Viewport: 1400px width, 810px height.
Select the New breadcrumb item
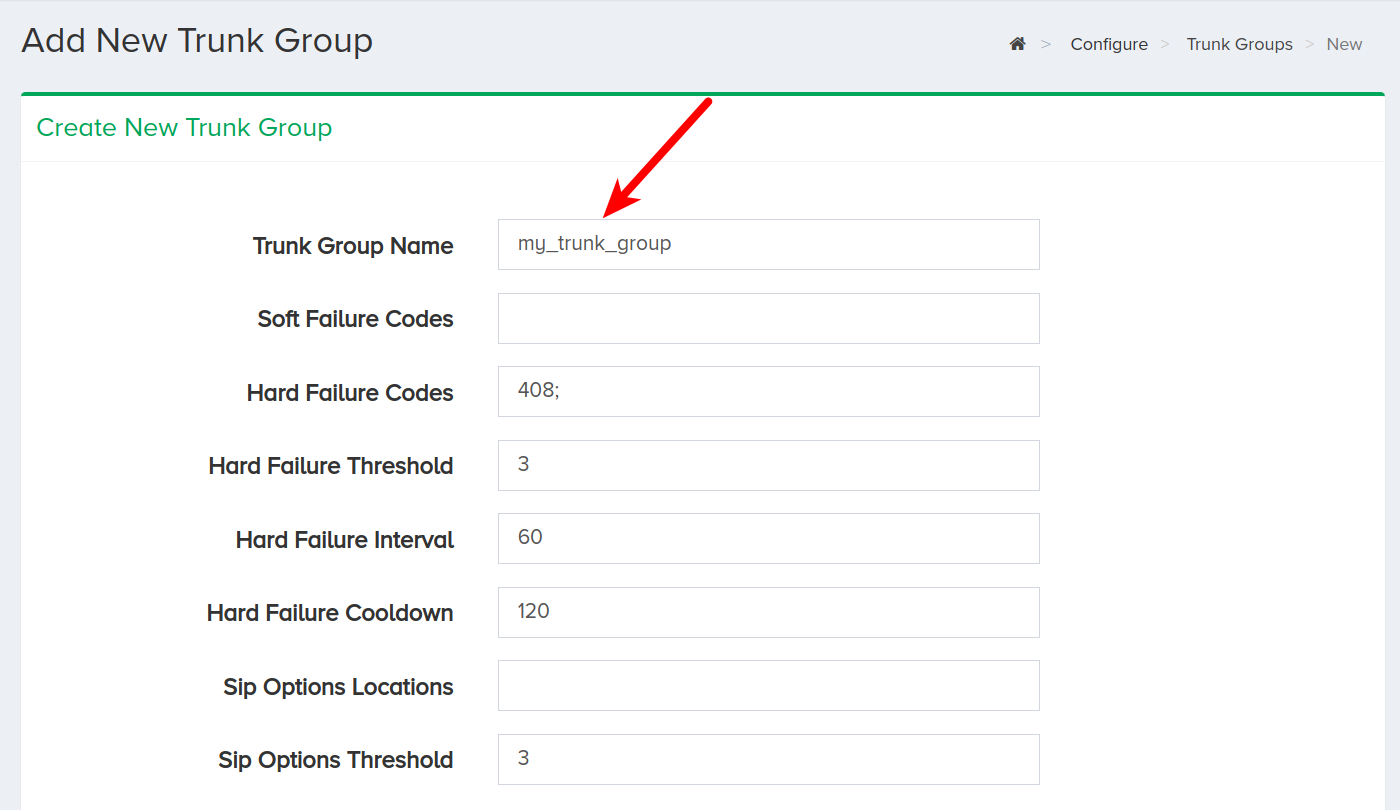tap(1344, 44)
